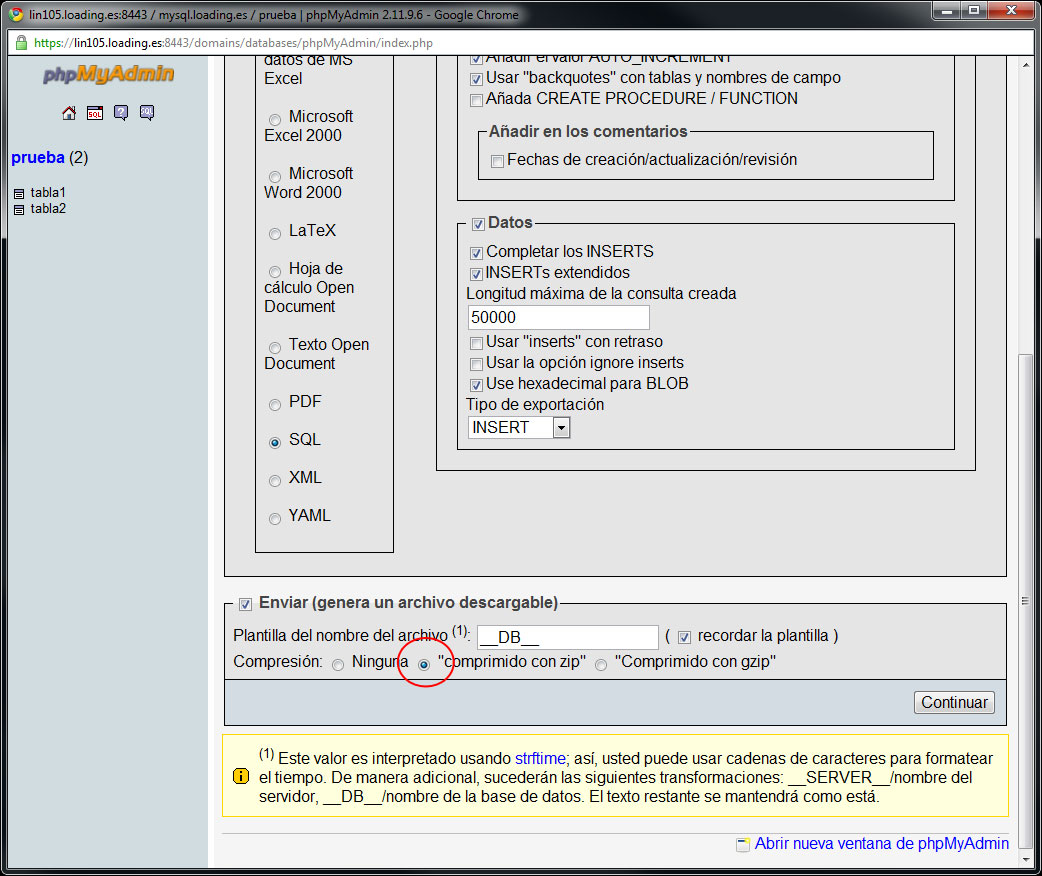Click the https padlock icon
The width and height of the screenshot is (1042, 876).
tap(21, 43)
